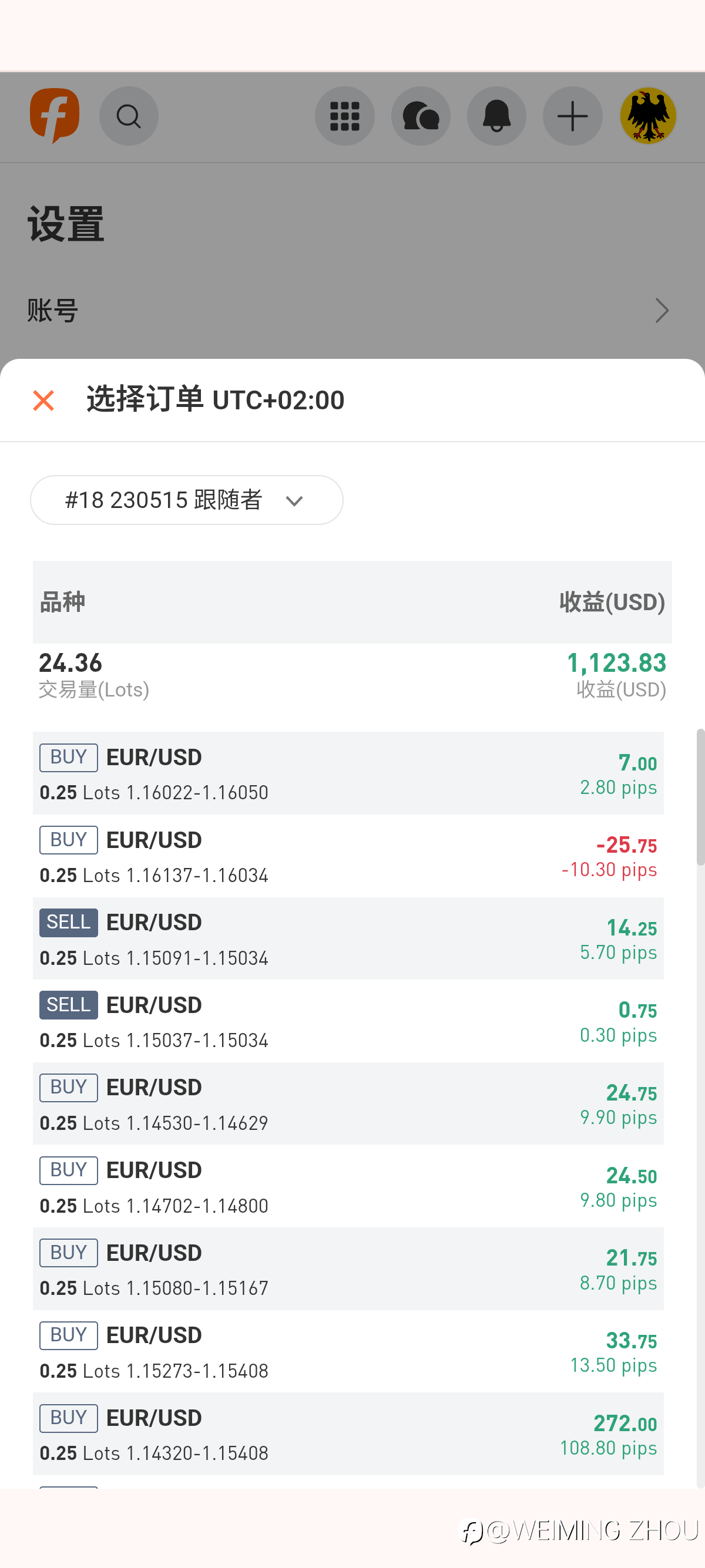Pick SELL EUR/USD order with 0.75 profit
Viewport: 705px width, 1568px height.
pyautogui.click(x=348, y=1021)
